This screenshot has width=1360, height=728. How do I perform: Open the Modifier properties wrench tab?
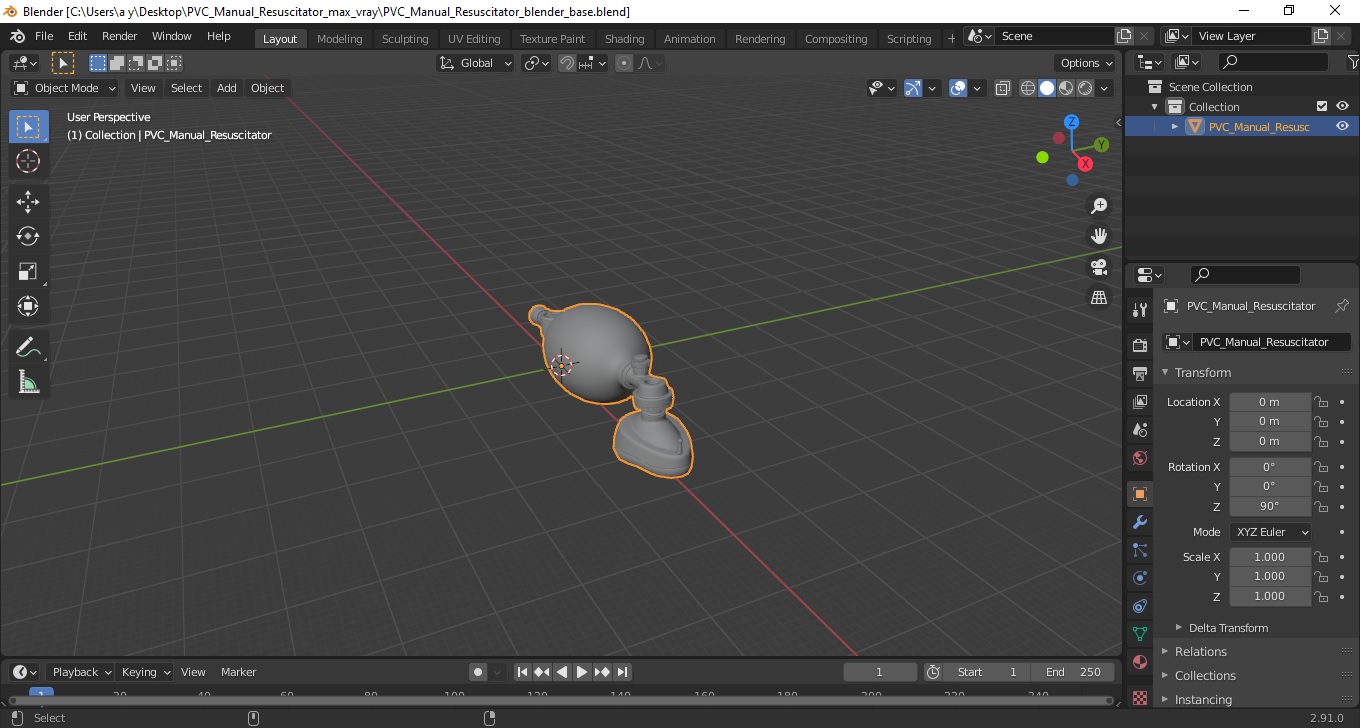(1139, 521)
